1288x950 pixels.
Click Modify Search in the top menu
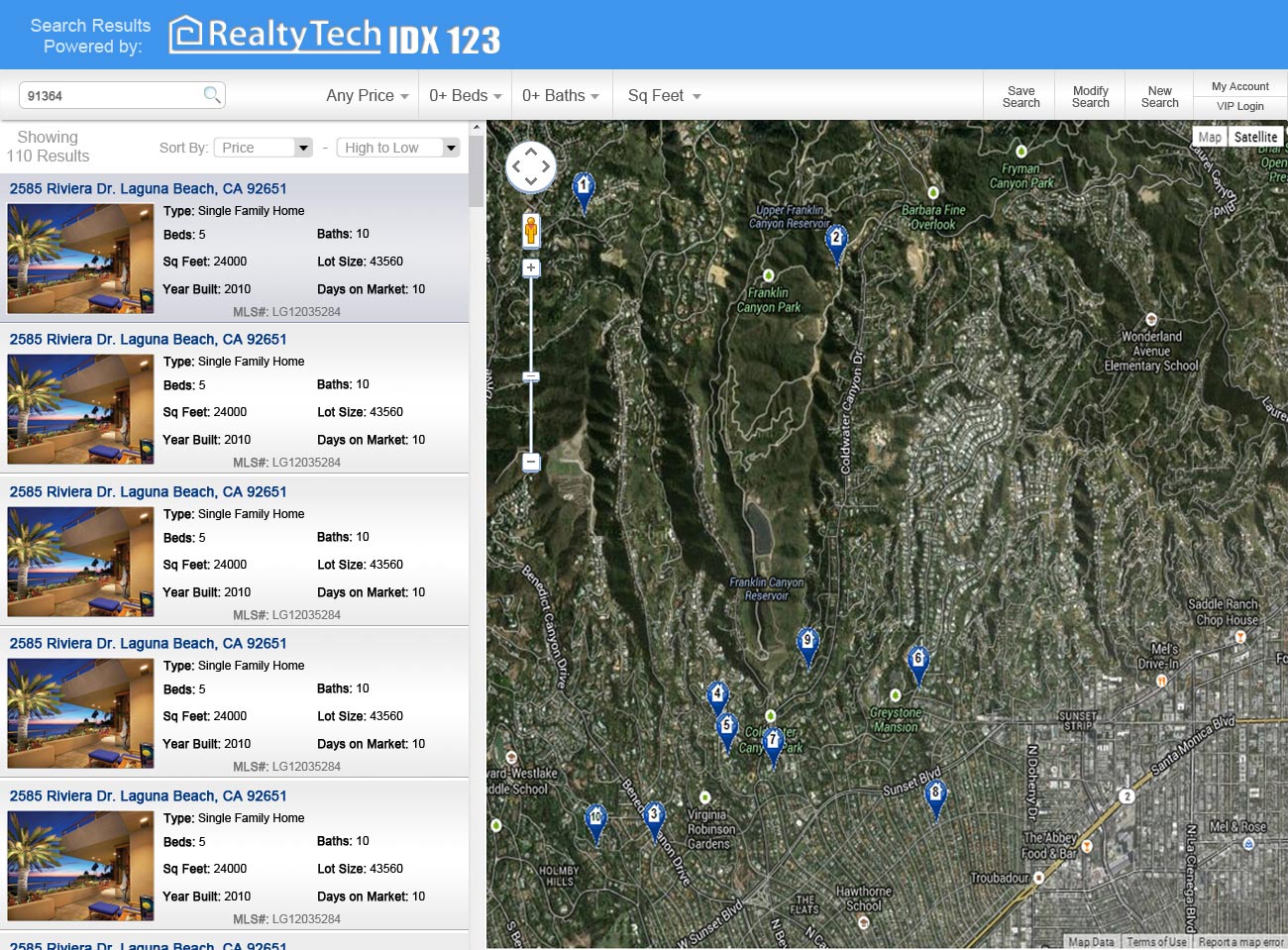pyautogui.click(x=1090, y=96)
